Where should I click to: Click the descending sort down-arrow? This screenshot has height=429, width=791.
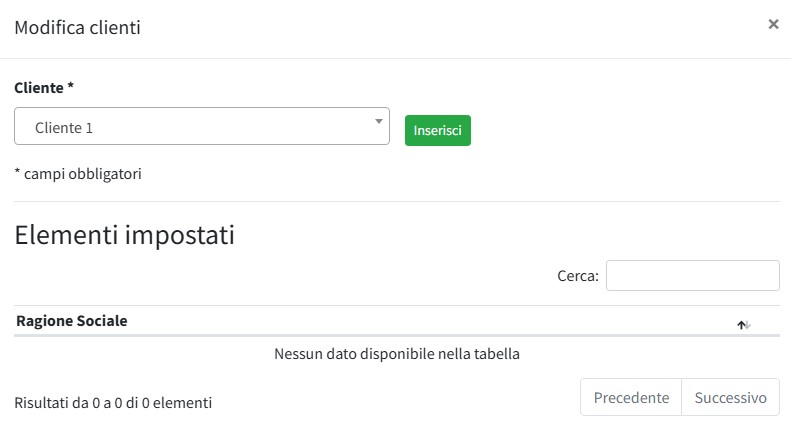748,326
